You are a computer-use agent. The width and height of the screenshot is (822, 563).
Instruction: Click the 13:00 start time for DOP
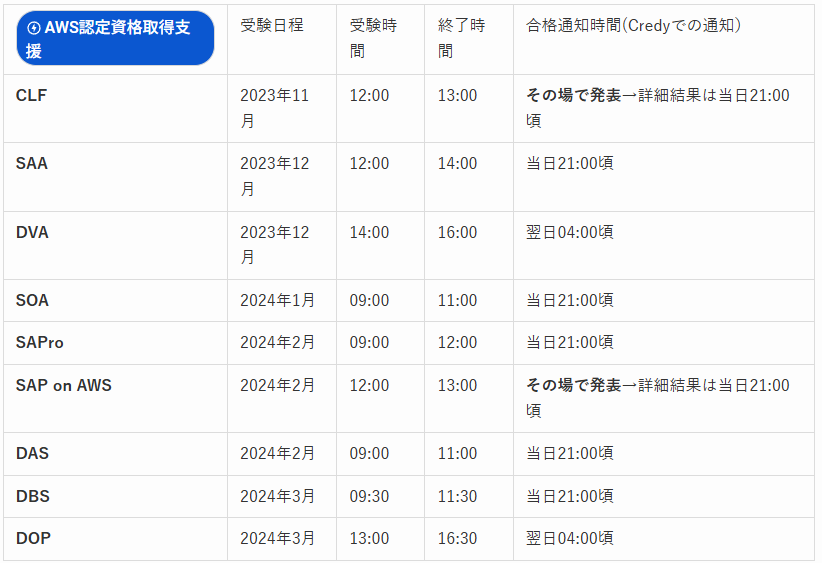[370, 538]
